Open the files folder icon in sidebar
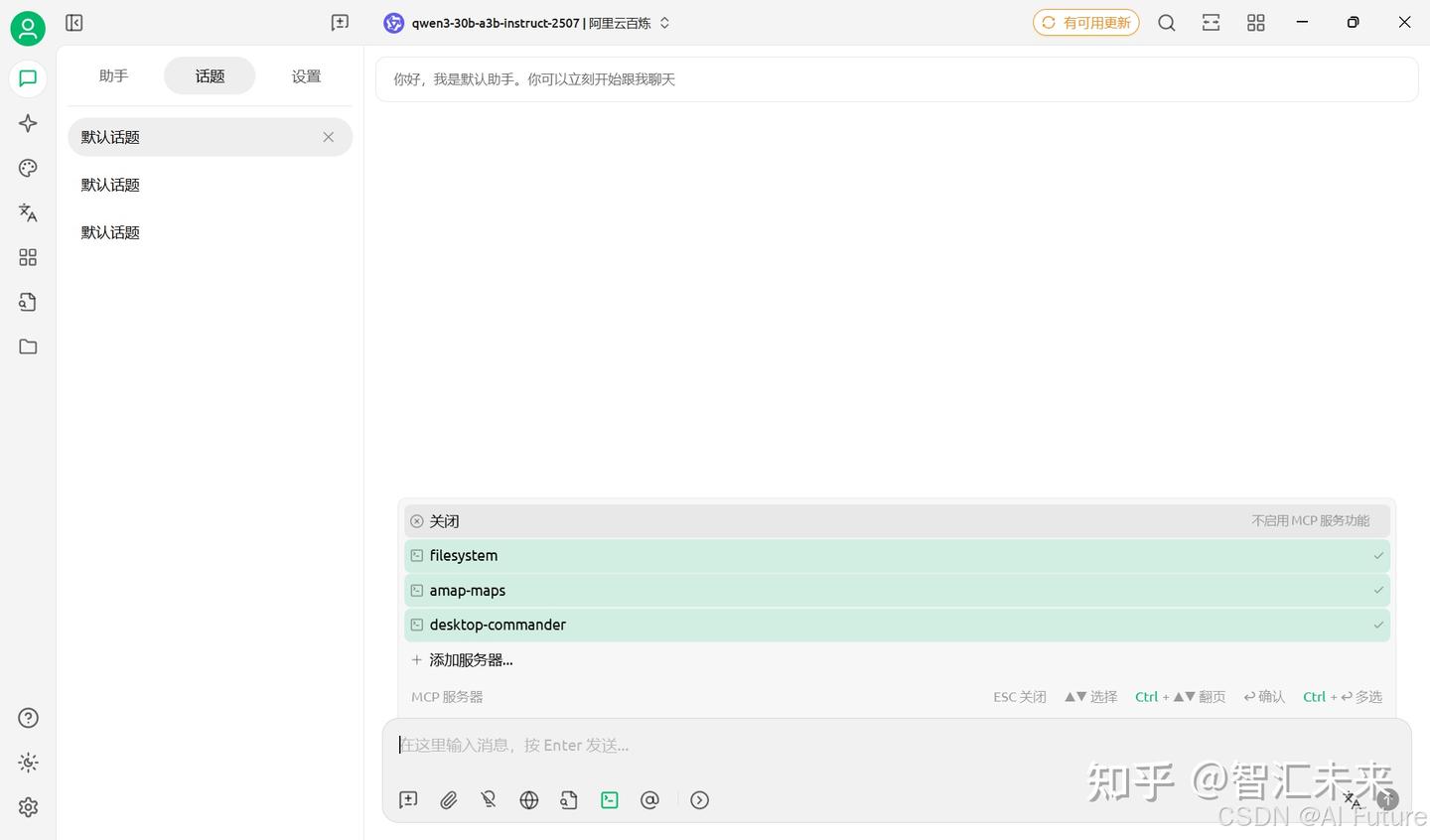 click(x=28, y=347)
